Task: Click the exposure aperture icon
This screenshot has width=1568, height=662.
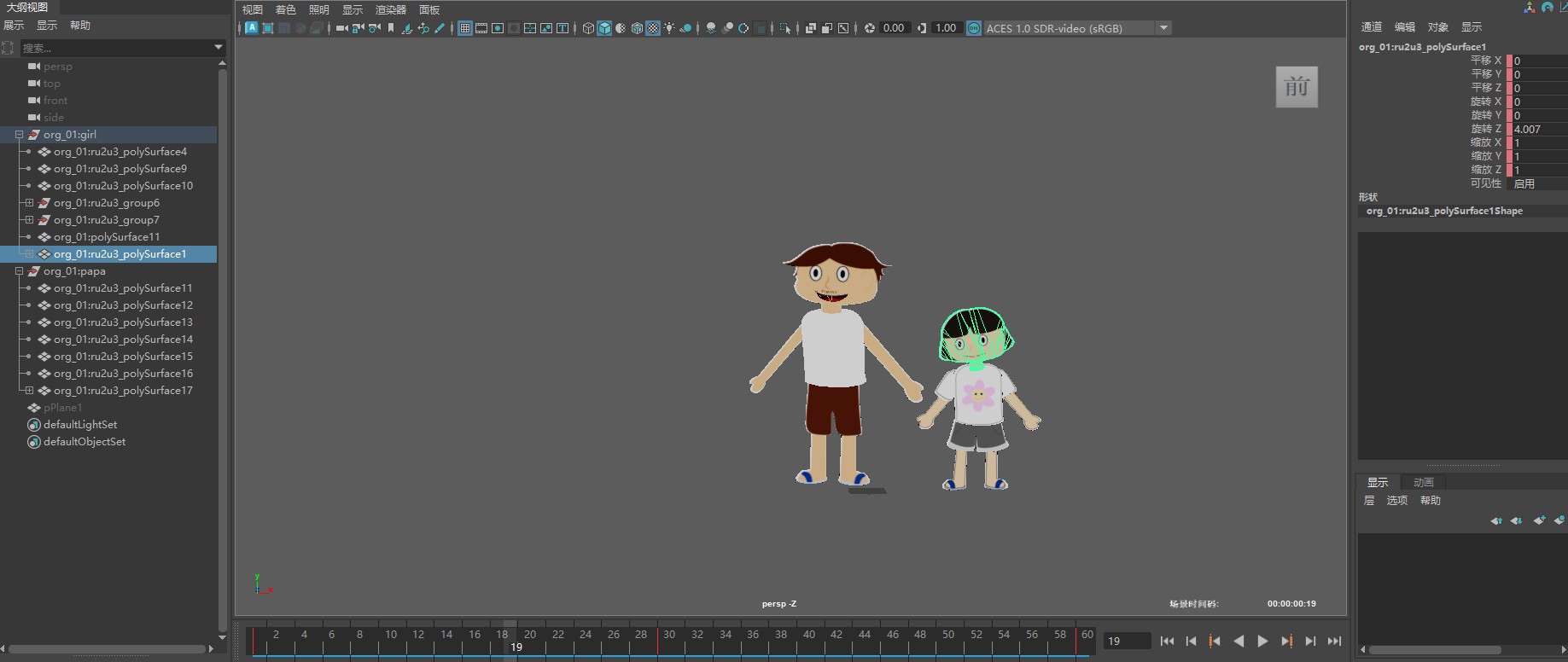Action: coord(870,28)
